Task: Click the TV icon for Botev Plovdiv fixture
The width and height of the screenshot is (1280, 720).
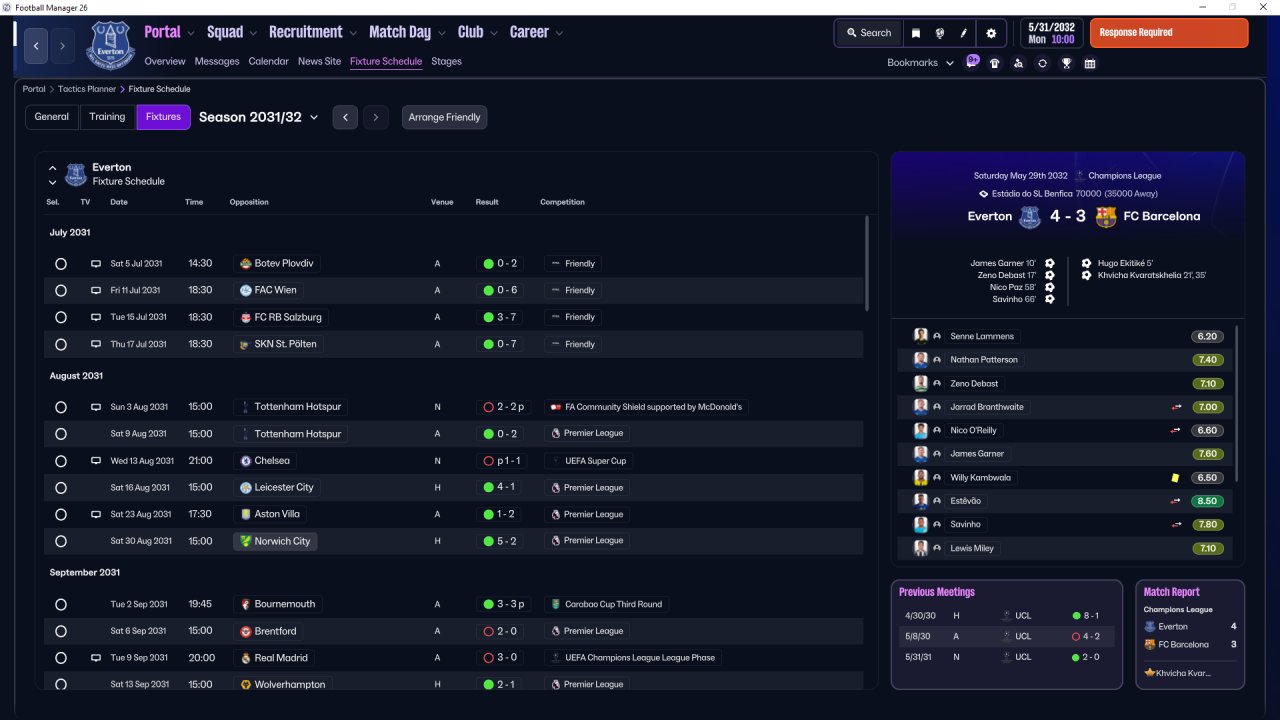Action: pyautogui.click(x=96, y=264)
